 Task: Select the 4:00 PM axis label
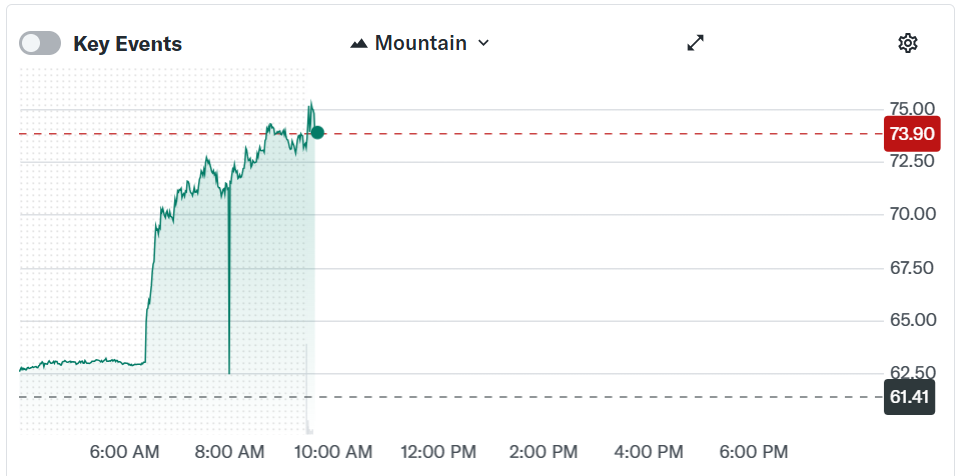(x=649, y=452)
